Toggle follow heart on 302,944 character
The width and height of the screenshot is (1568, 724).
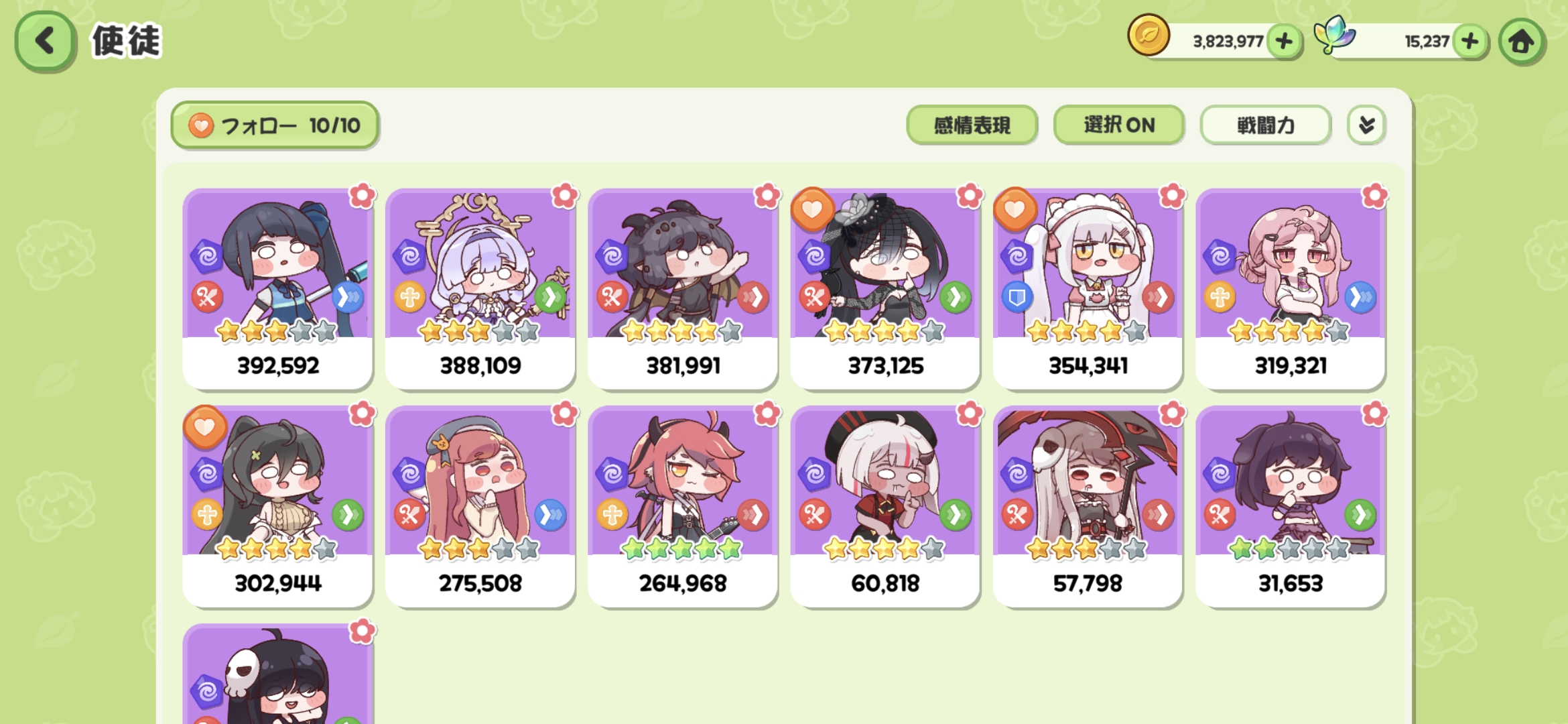coord(205,426)
